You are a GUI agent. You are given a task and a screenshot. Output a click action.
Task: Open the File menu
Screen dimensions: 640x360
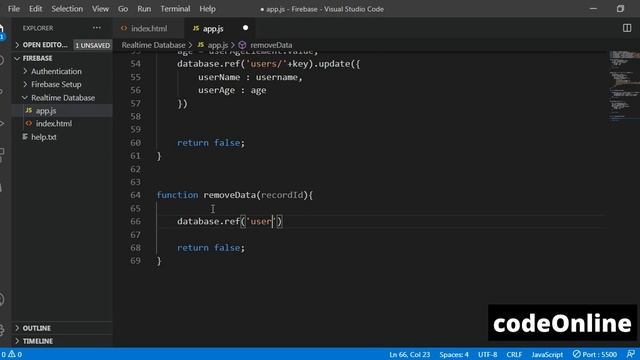(x=13, y=9)
